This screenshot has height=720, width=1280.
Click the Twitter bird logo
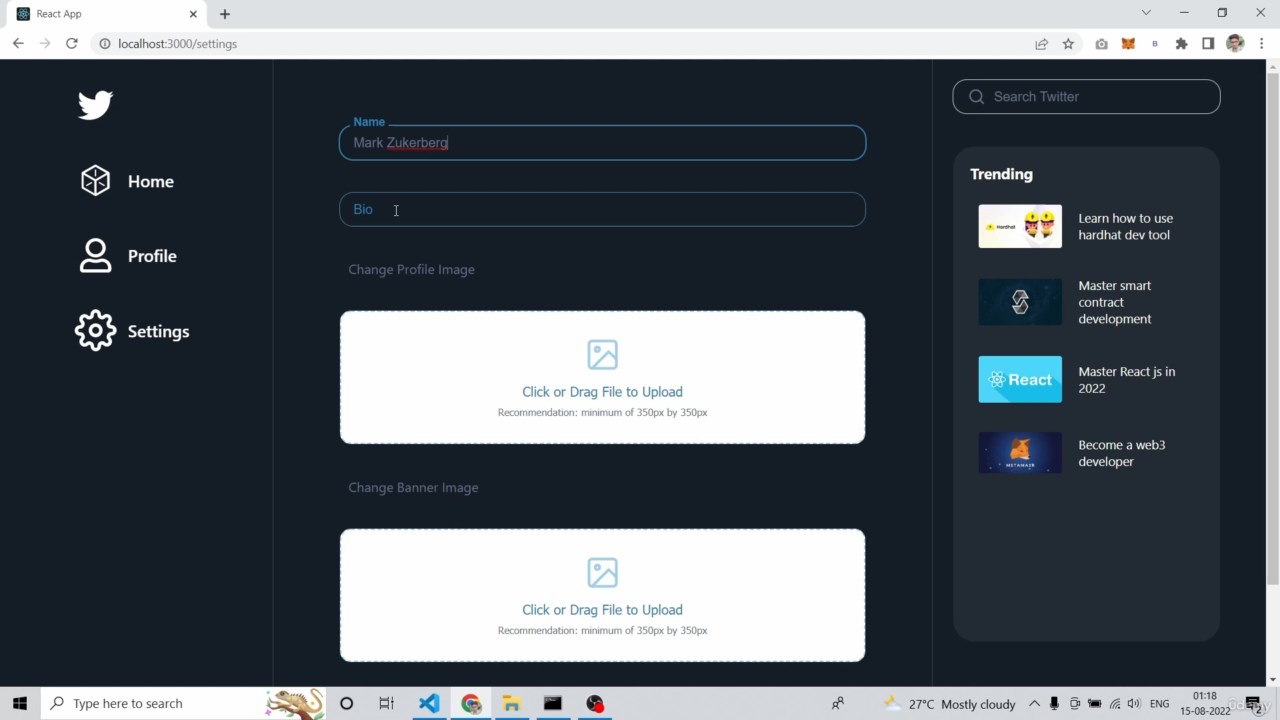[x=96, y=105]
